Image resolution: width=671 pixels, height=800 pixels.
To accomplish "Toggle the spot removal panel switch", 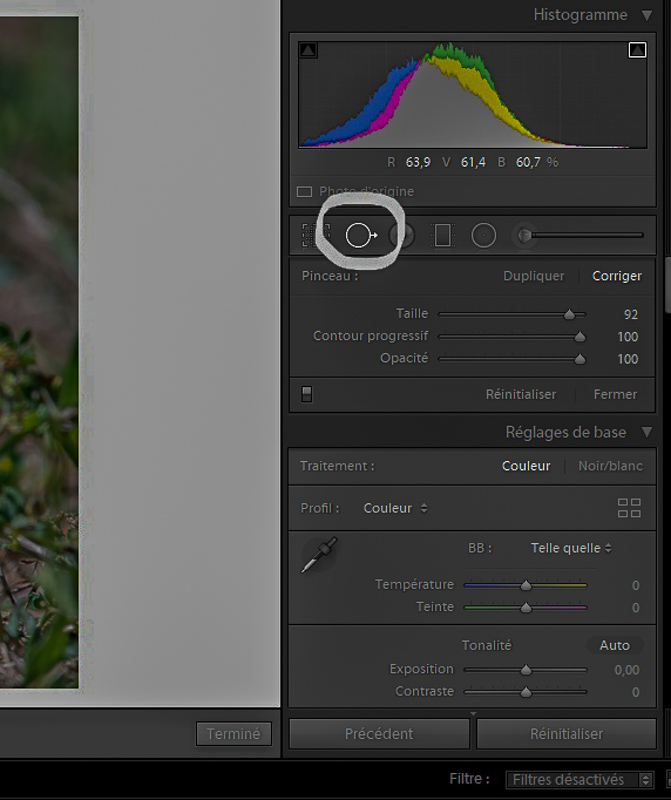I will [306, 394].
